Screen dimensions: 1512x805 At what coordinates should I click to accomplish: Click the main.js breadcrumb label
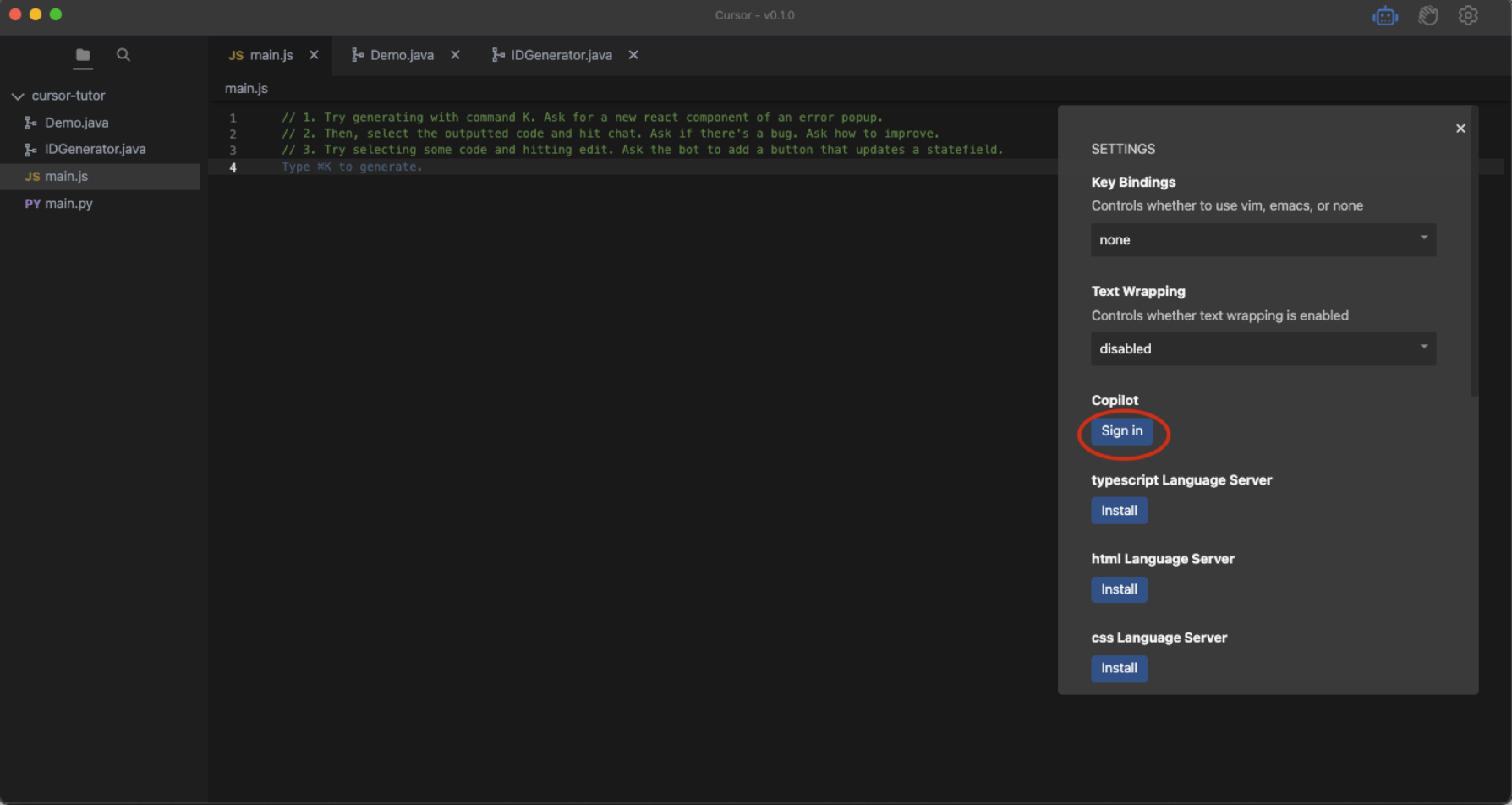tap(246, 88)
